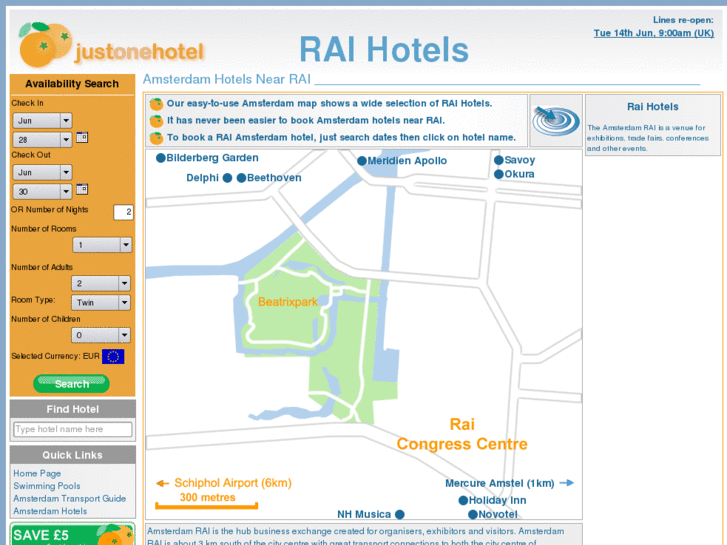Select the Meridien Apollo hotel name

point(407,161)
